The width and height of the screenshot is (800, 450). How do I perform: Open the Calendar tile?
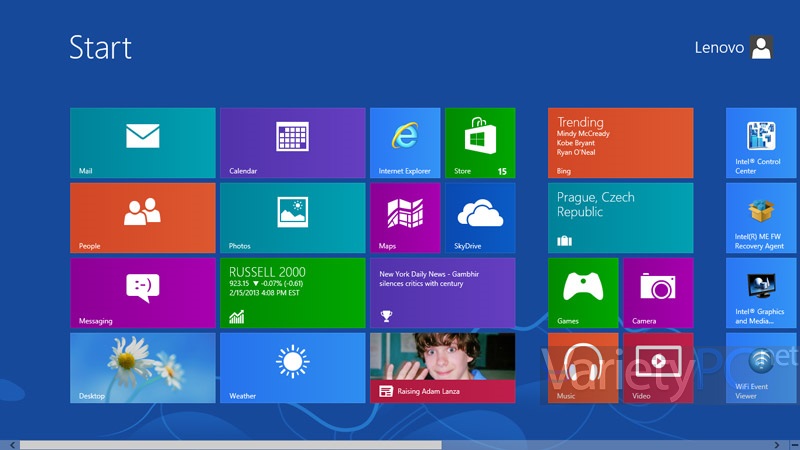click(293, 143)
